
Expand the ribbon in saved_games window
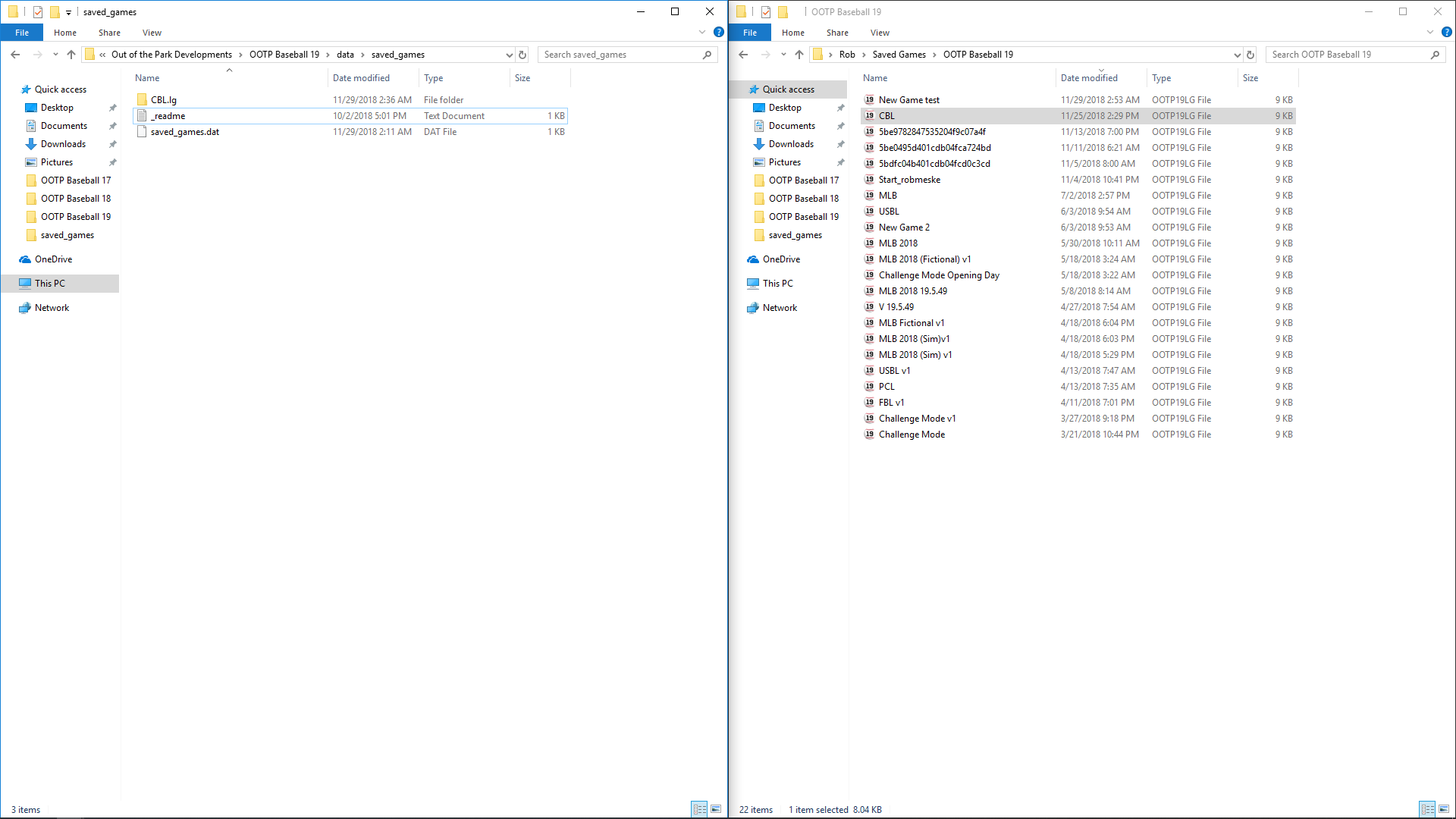(702, 33)
